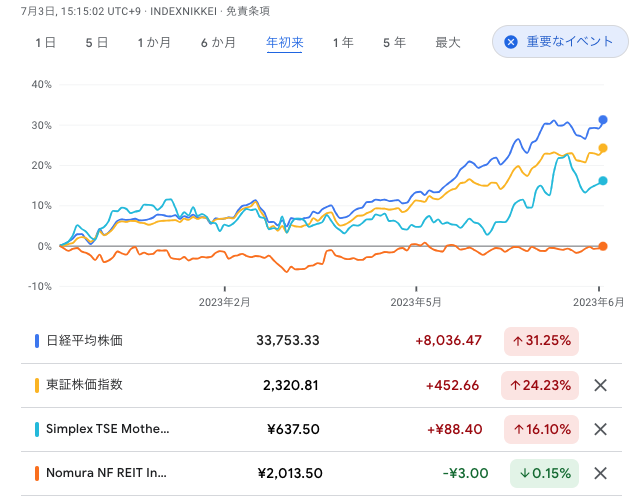
Task: Switch to the 1か月 range tab
Action: pos(154,42)
